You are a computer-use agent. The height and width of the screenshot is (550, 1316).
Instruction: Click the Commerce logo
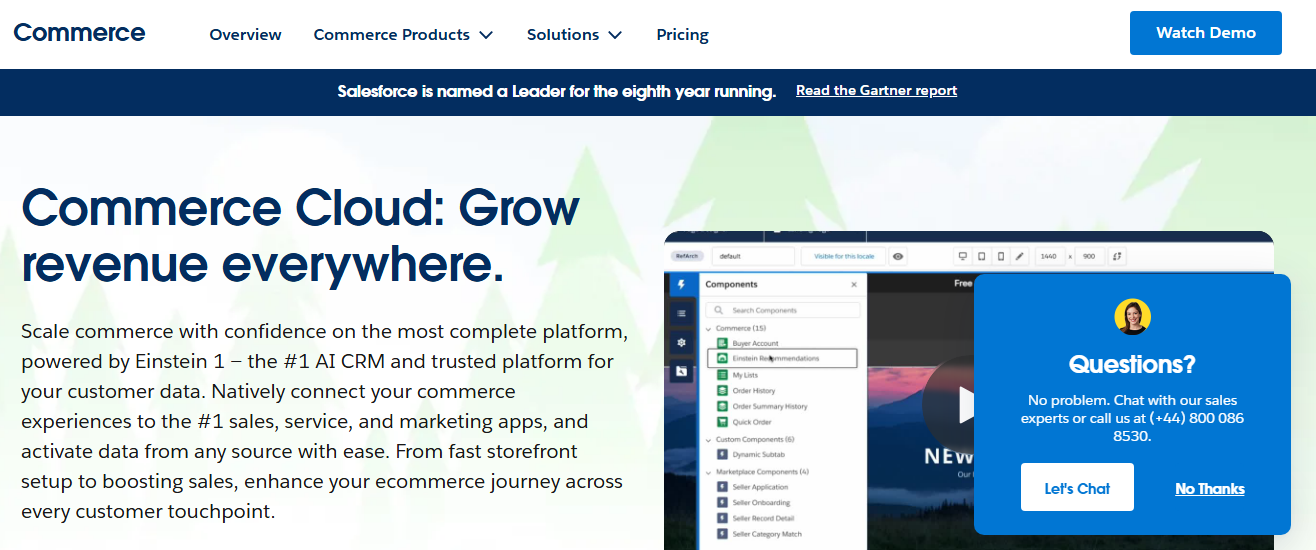coord(79,32)
